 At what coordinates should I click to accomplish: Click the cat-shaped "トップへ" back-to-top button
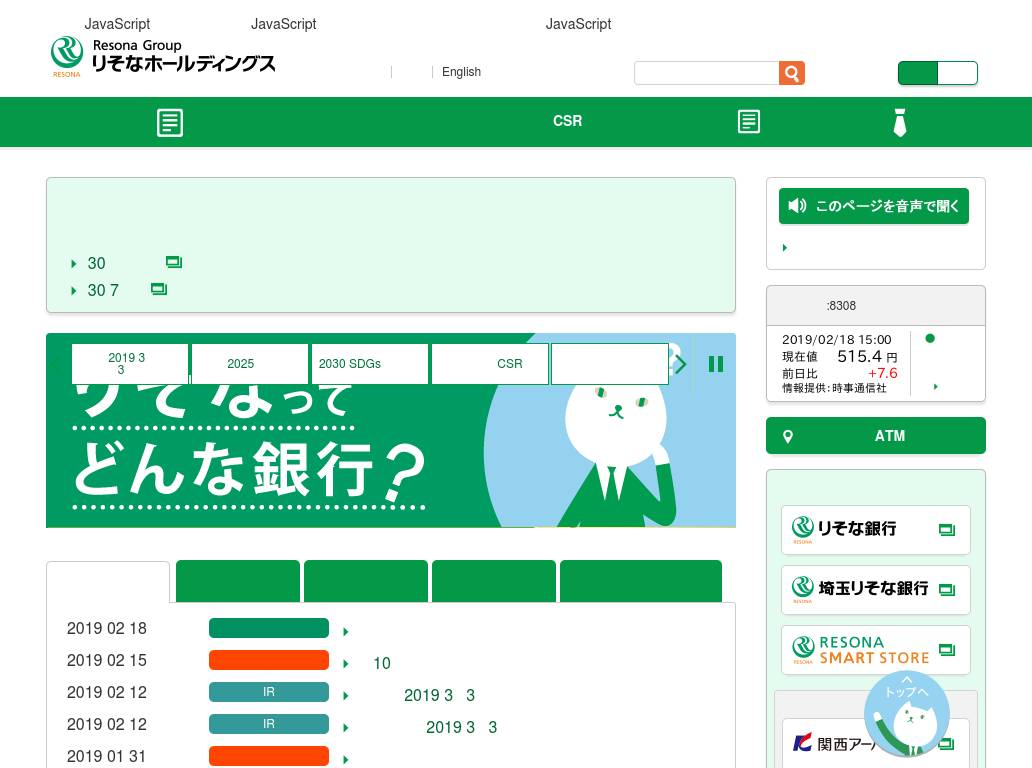click(907, 715)
